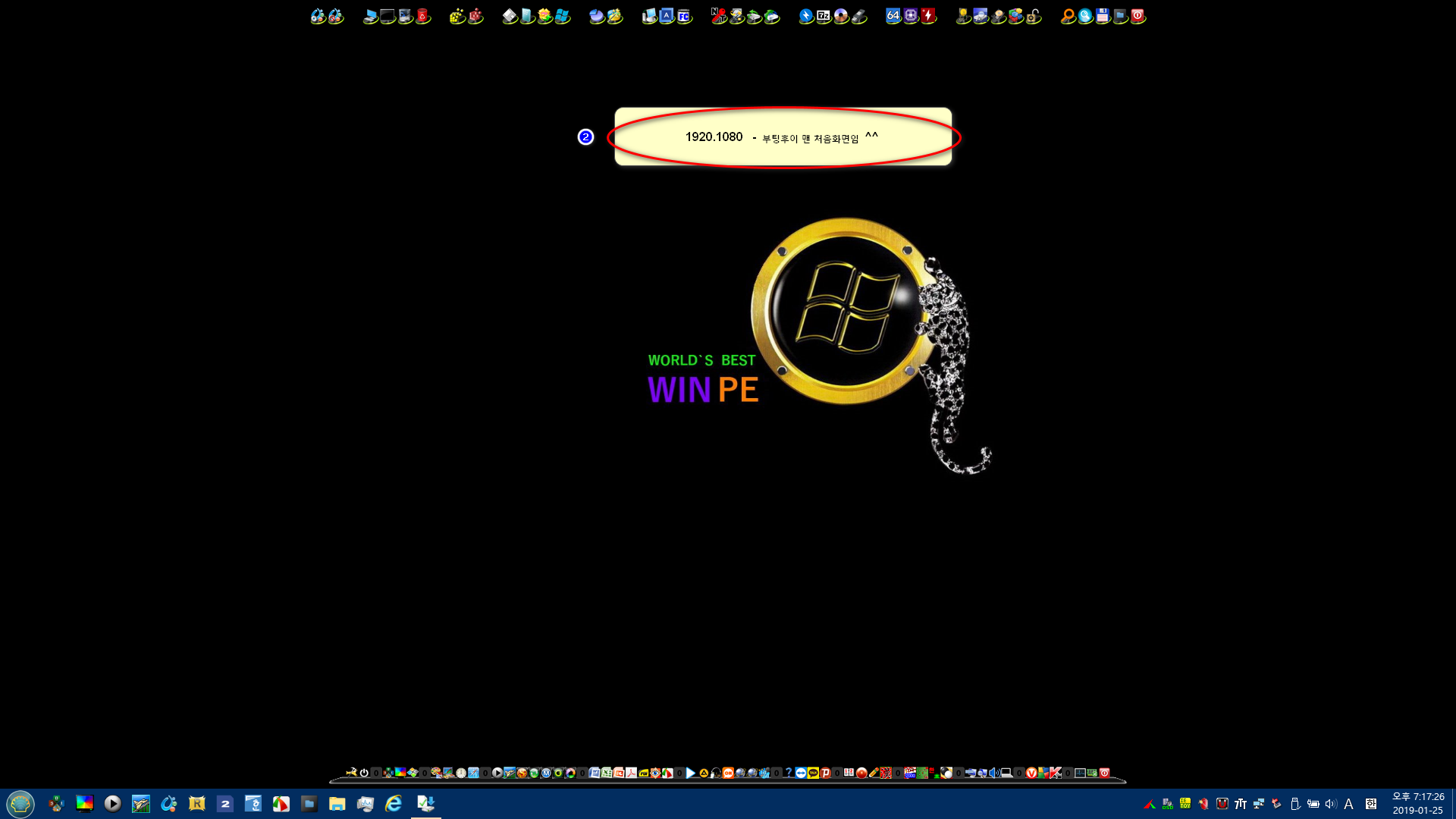
Task: Open the blue play arrow in bottom dock
Action: pyautogui.click(x=691, y=773)
